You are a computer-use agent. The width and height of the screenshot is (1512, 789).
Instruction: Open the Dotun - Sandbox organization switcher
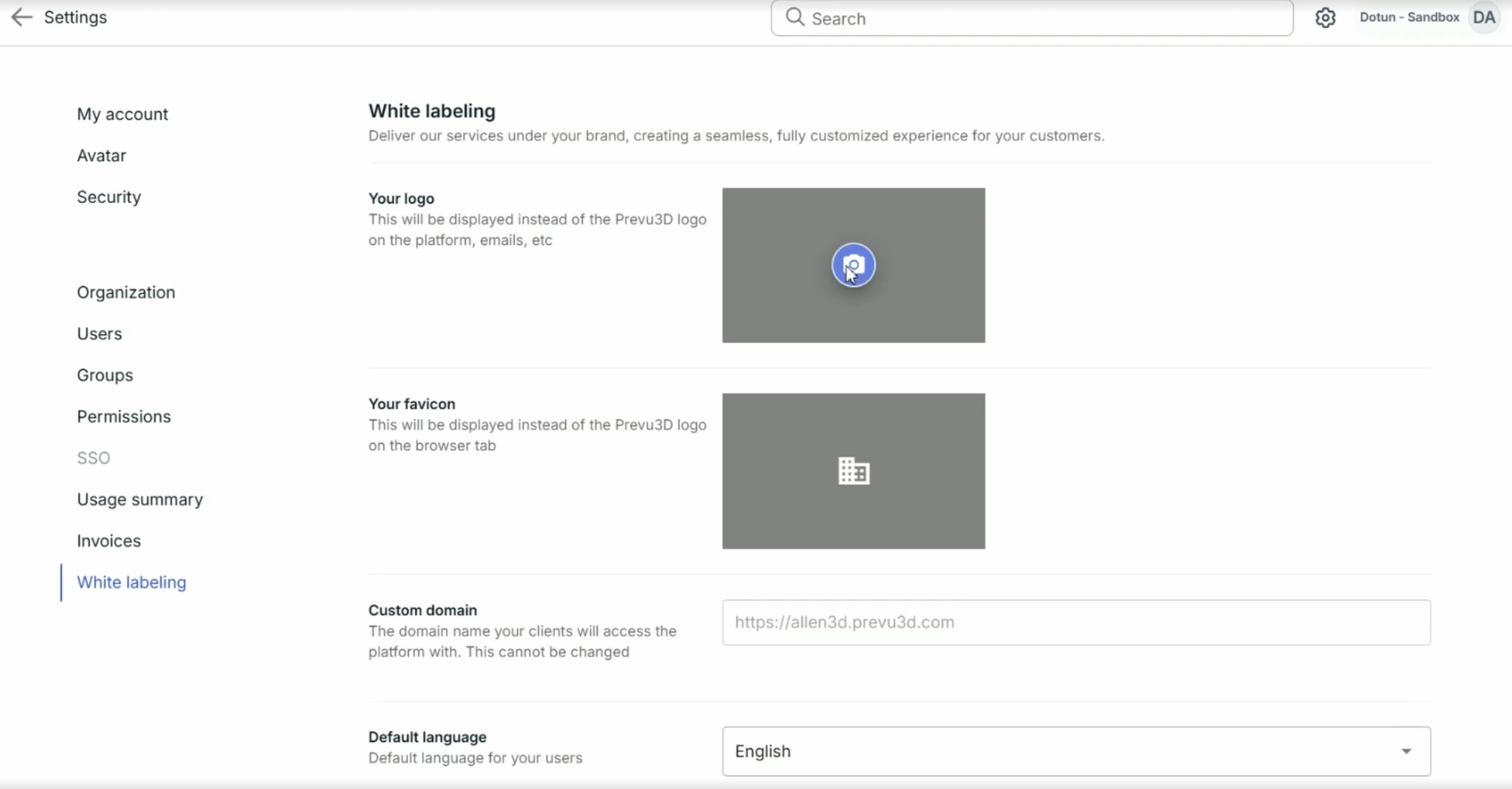pyautogui.click(x=1409, y=18)
